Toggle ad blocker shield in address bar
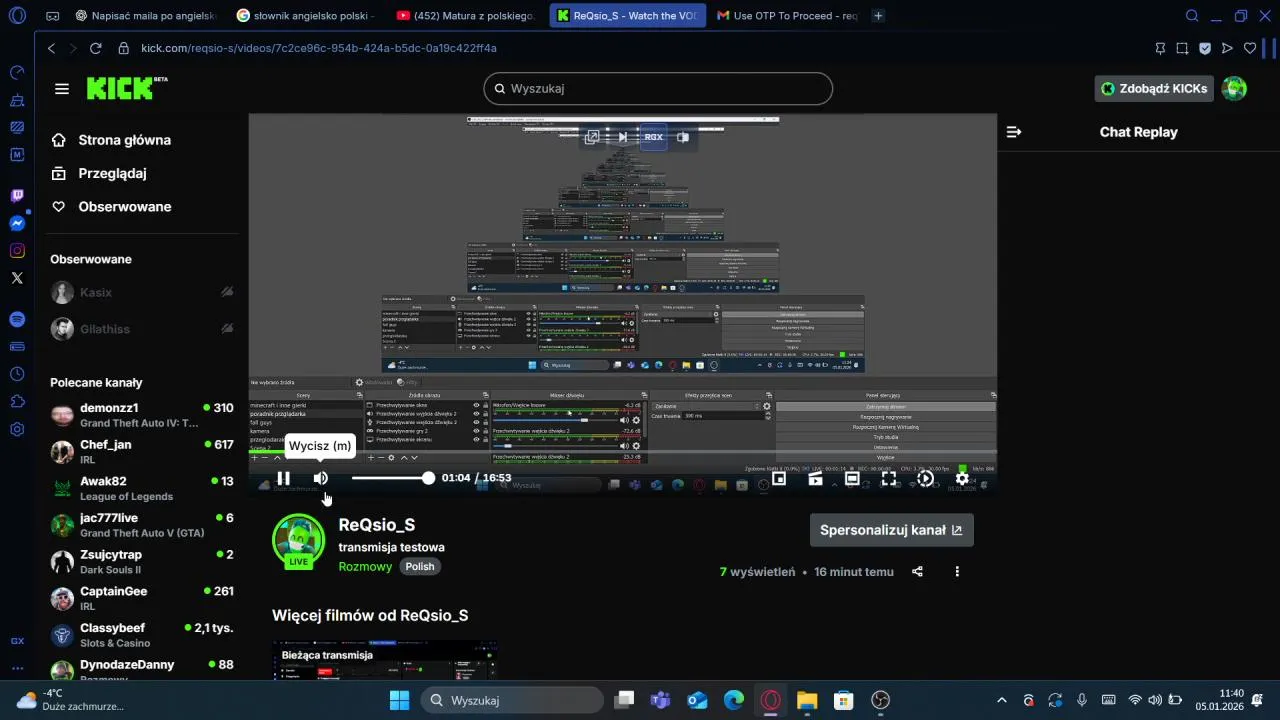 1205,48
